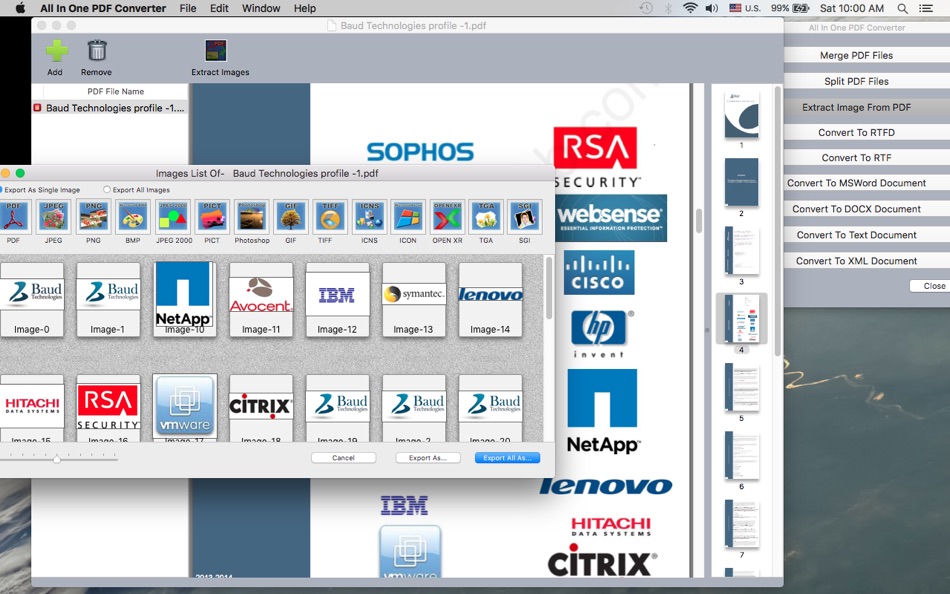Click the volume icon in menu bar
Viewport: 950px width, 594px height.
tap(712, 8)
